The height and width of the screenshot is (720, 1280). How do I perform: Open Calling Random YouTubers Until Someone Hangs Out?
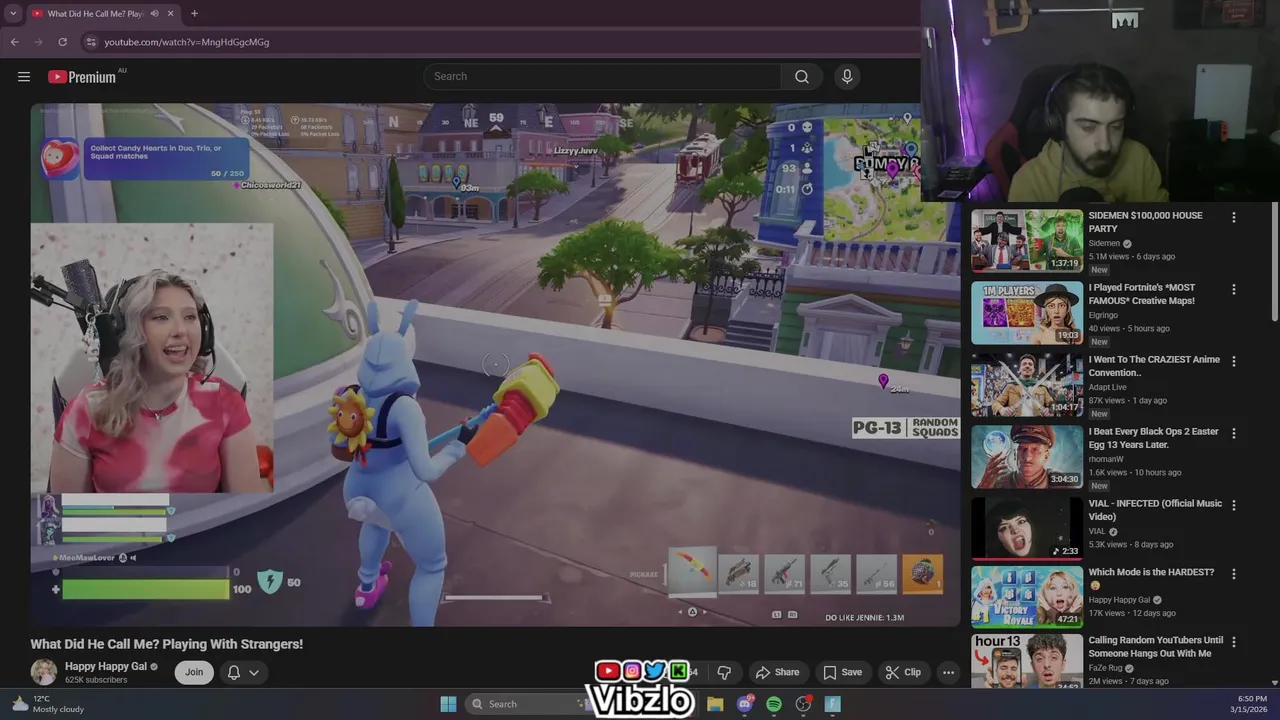(x=1155, y=647)
